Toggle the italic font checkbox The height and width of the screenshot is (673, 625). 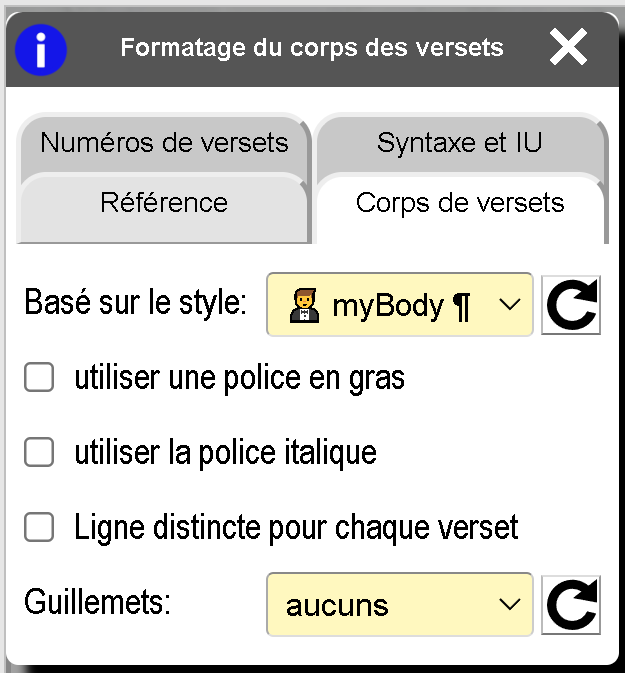click(39, 453)
